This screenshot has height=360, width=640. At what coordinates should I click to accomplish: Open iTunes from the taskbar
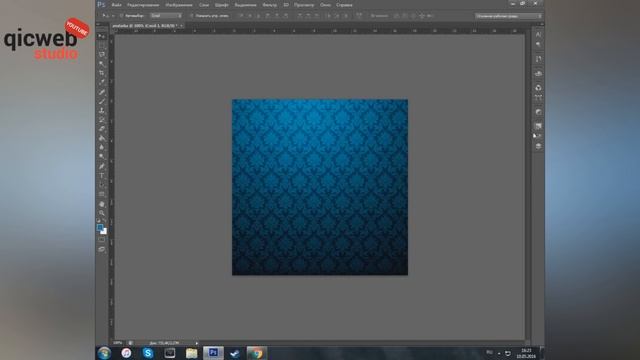(126, 353)
